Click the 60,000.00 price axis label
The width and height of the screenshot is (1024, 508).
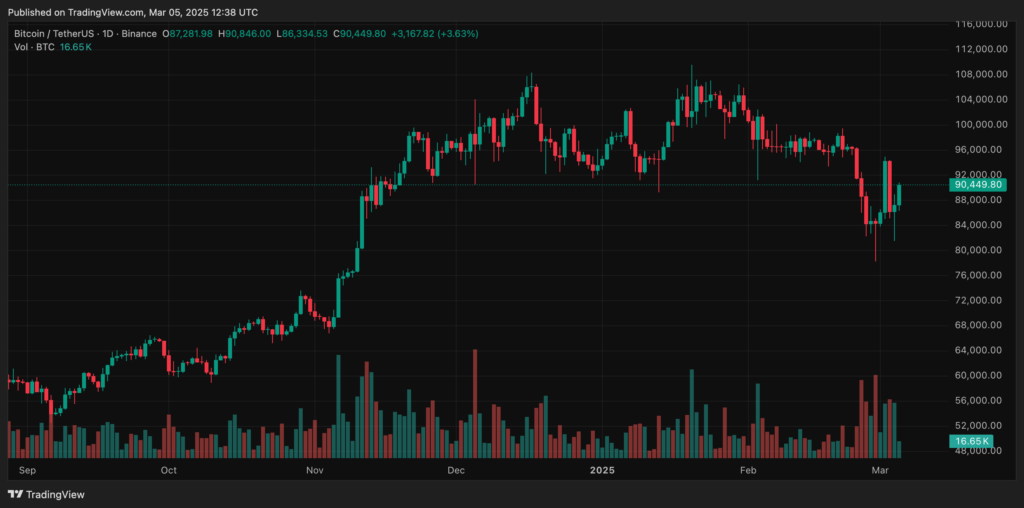[978, 375]
